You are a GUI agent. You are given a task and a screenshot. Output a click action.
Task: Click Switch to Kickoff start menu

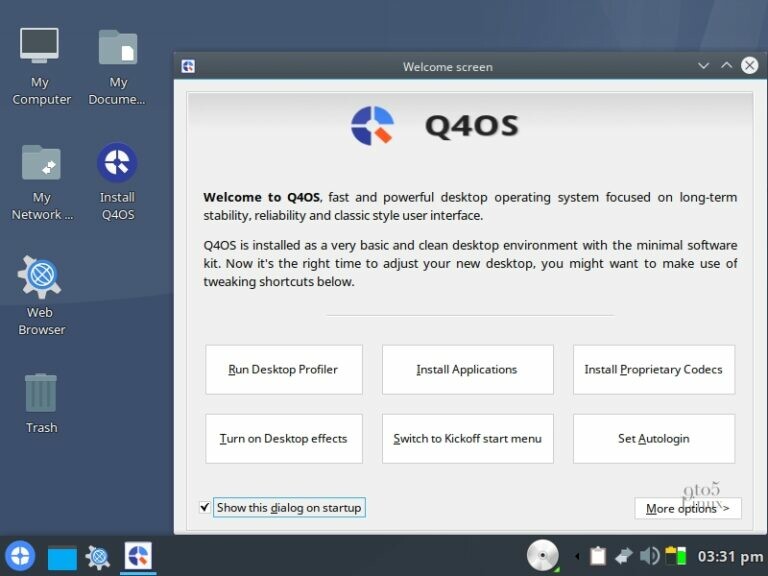tap(467, 439)
